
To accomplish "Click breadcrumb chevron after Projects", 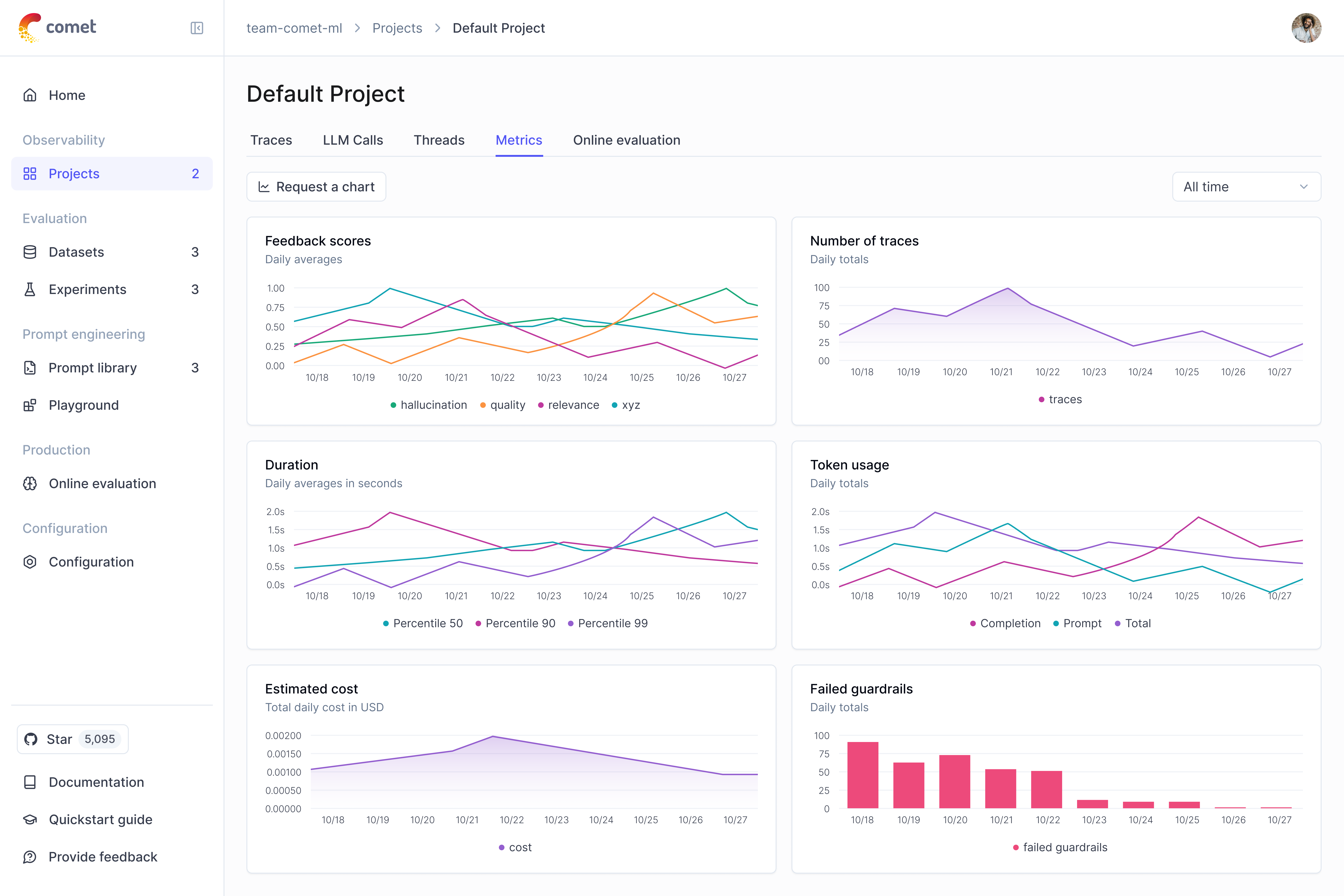I will pos(438,28).
